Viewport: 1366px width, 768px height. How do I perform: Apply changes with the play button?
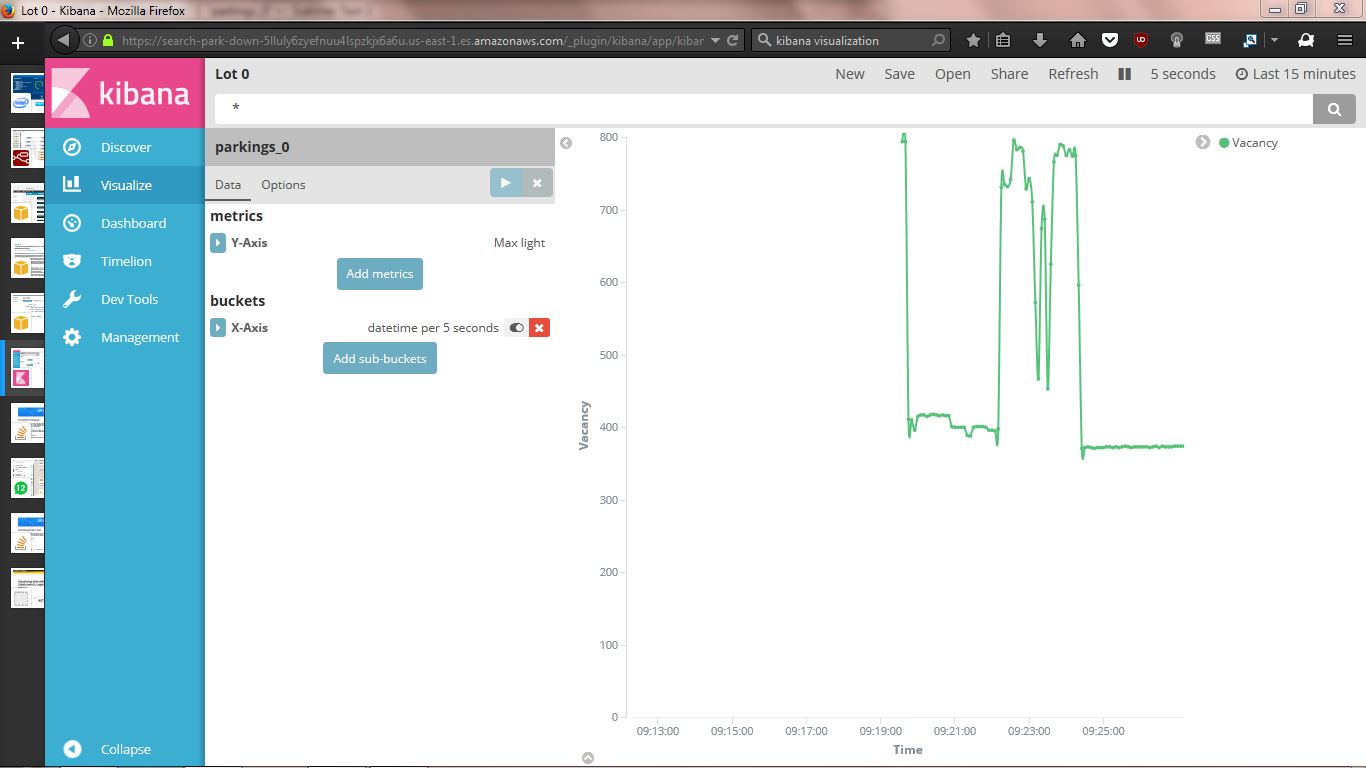(506, 183)
